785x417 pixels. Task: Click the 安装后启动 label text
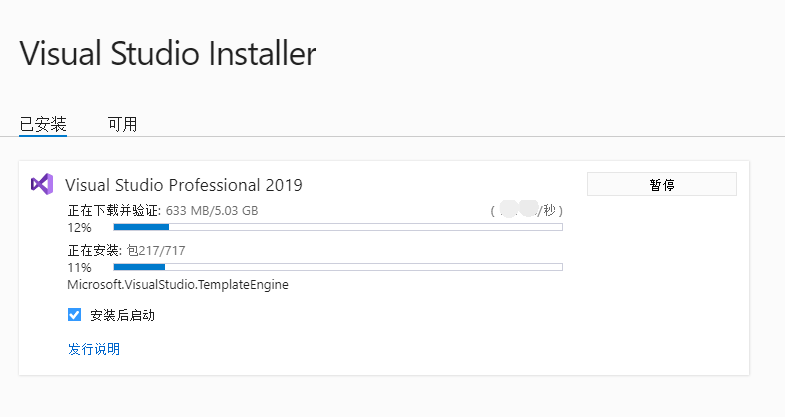[x=122, y=315]
